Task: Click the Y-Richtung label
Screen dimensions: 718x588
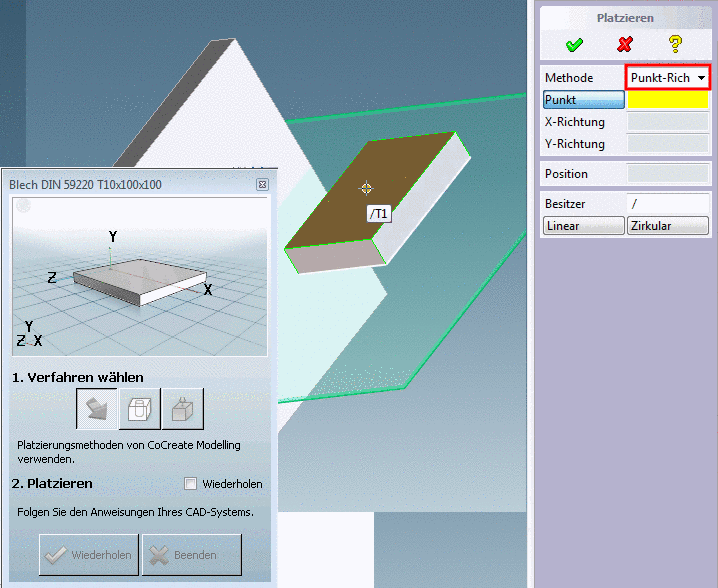Action: [x=575, y=144]
